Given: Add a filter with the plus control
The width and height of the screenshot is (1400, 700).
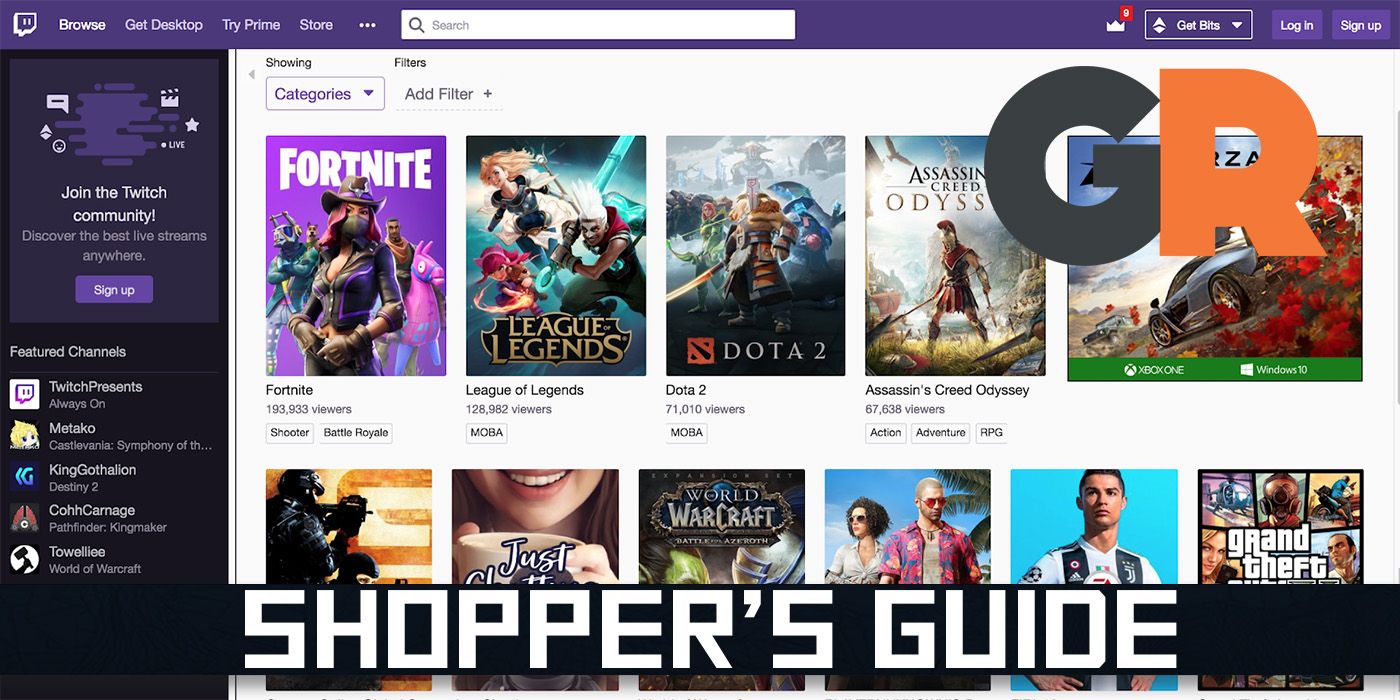Looking at the screenshot, I should (487, 93).
